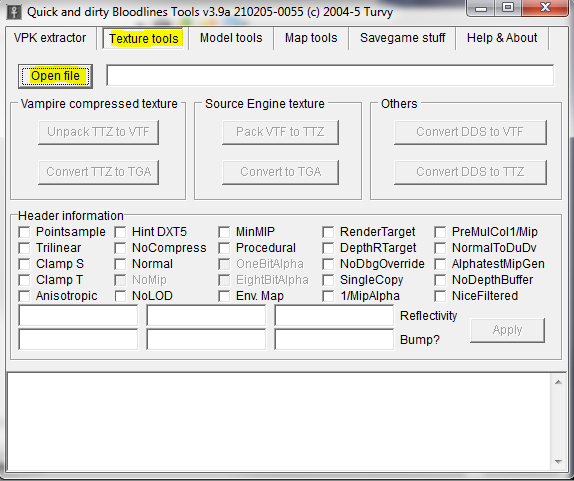The width and height of the screenshot is (574, 481).
Task: Check the AlphatestMipGen option
Action: [440, 264]
